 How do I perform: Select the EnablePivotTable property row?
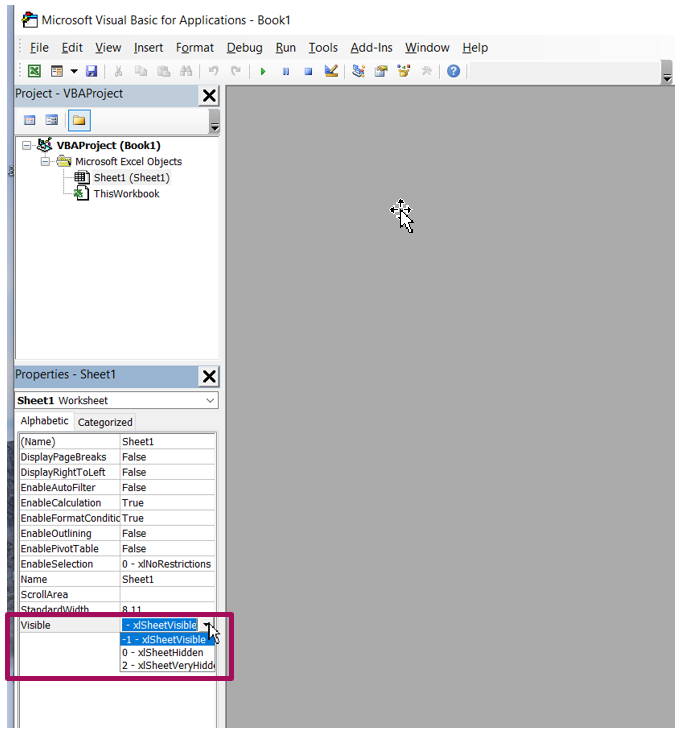117,549
